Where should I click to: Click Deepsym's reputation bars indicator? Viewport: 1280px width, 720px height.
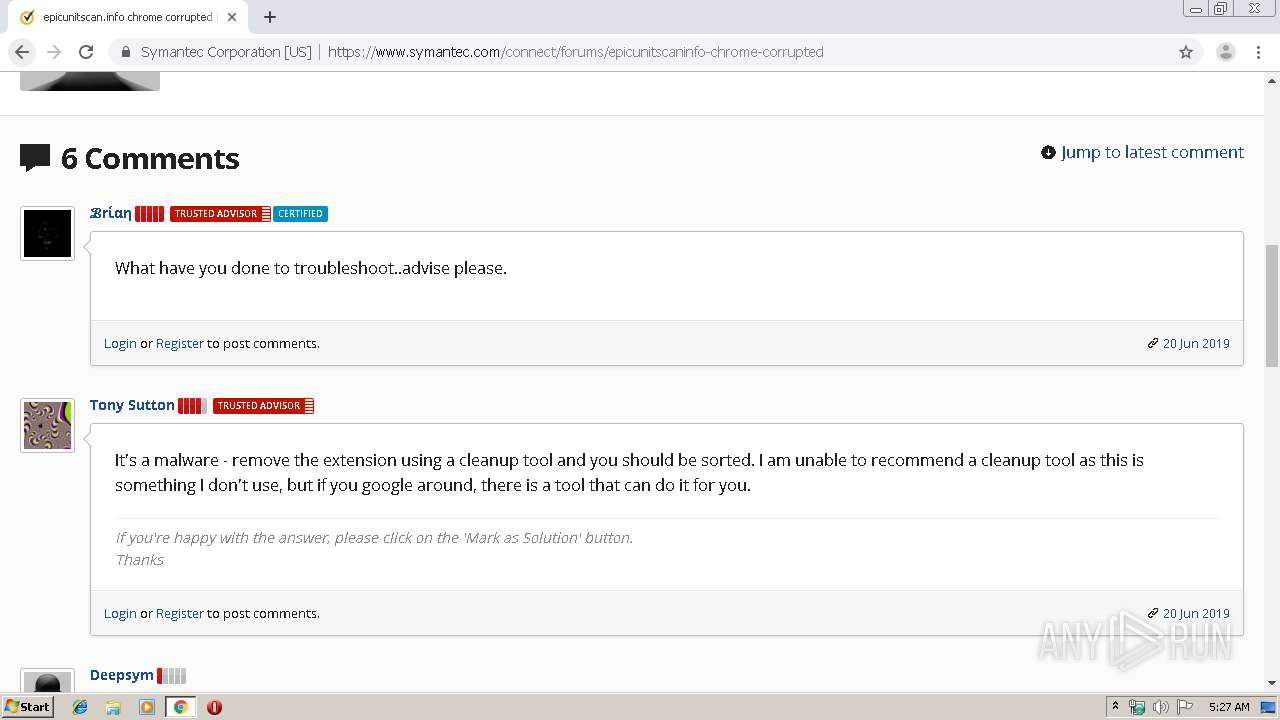[171, 675]
